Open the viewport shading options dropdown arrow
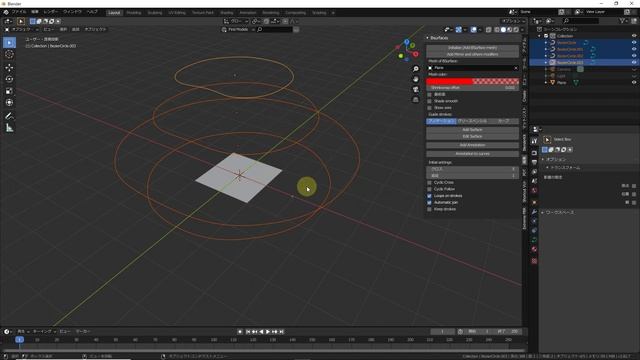 [x=523, y=29]
